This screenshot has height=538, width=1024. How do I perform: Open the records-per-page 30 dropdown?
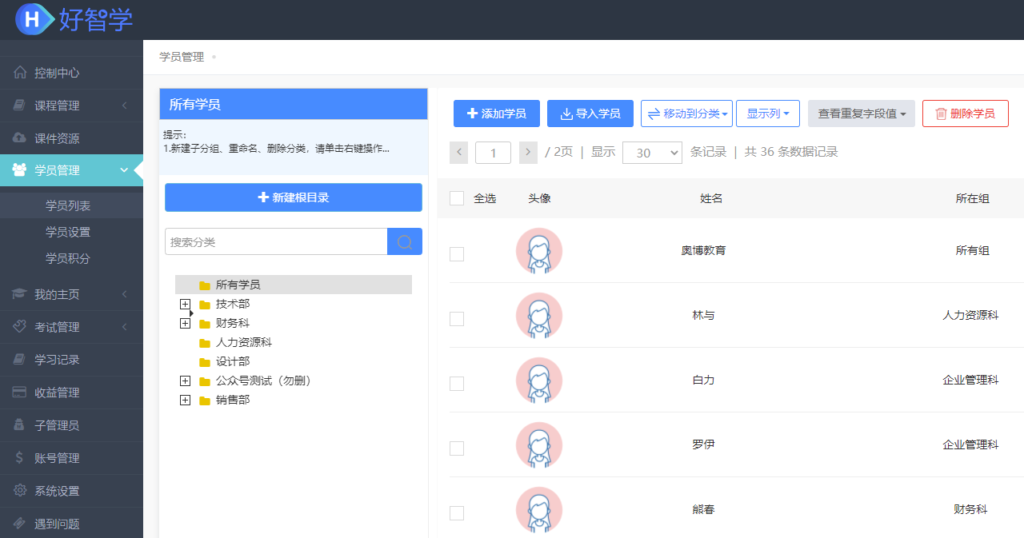[x=652, y=153]
